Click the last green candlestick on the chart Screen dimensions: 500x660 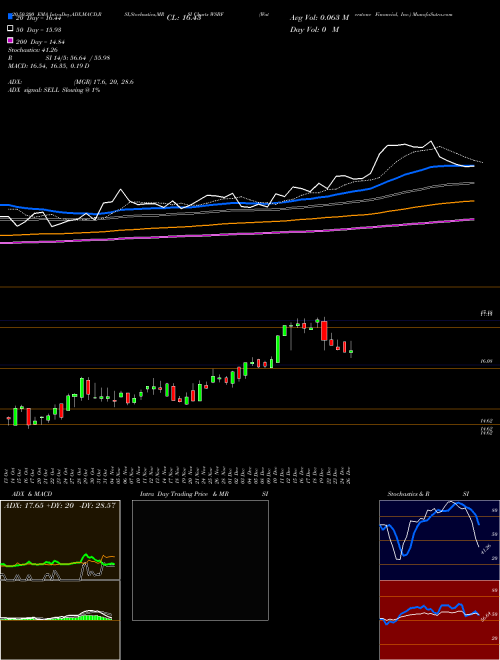tap(351, 351)
